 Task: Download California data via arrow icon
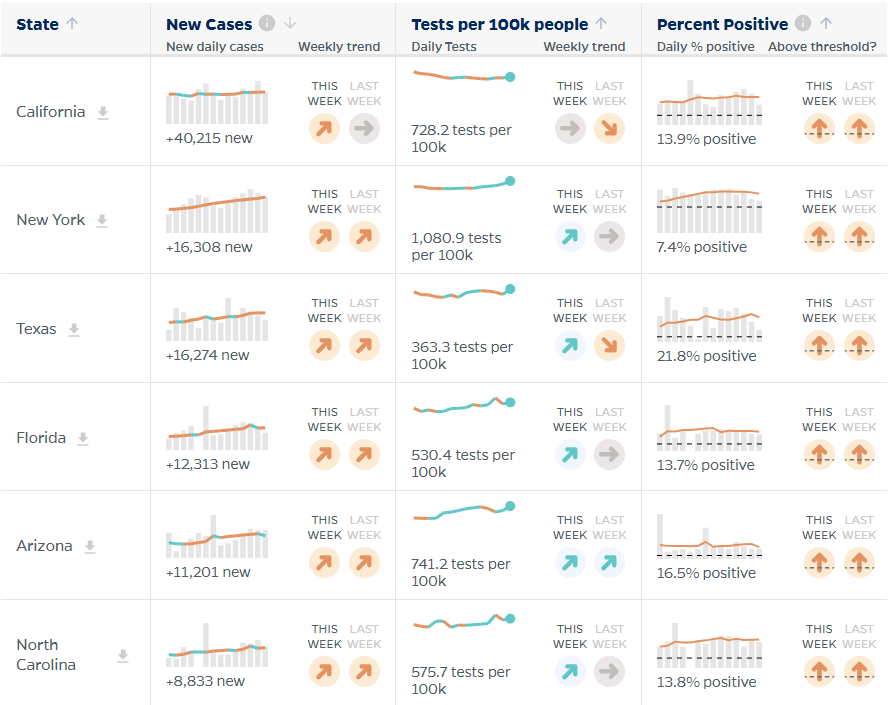(103, 112)
